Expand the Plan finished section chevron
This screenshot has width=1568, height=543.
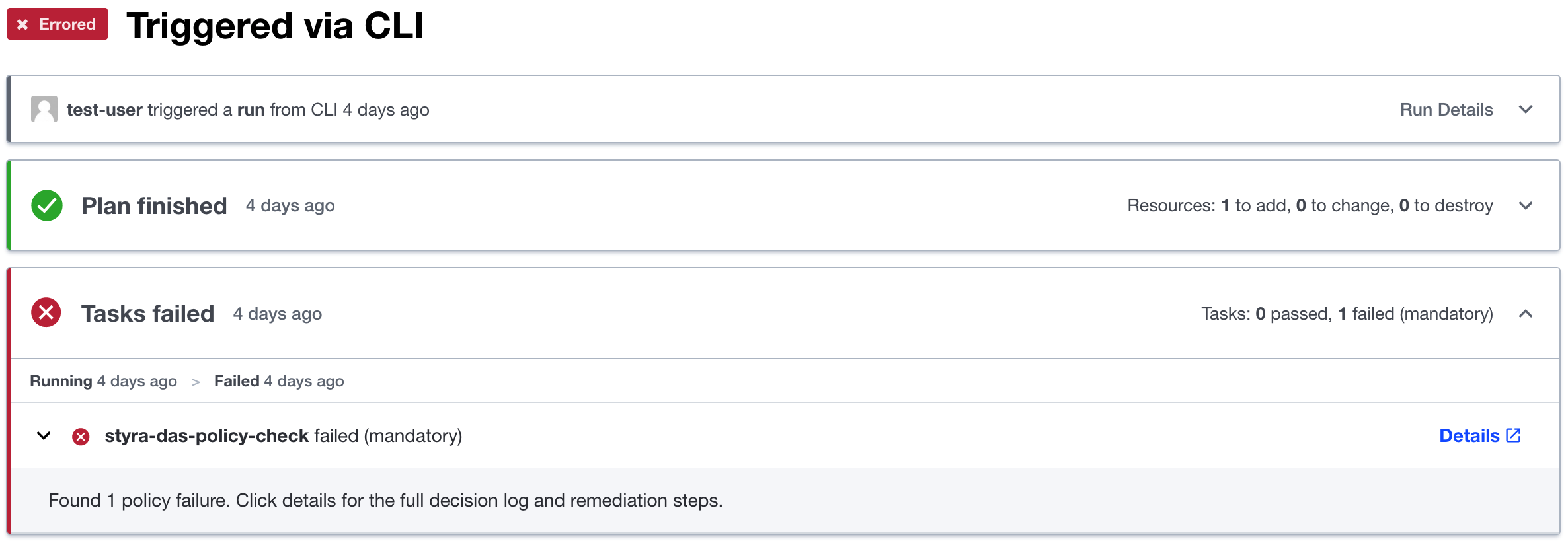pos(1526,206)
